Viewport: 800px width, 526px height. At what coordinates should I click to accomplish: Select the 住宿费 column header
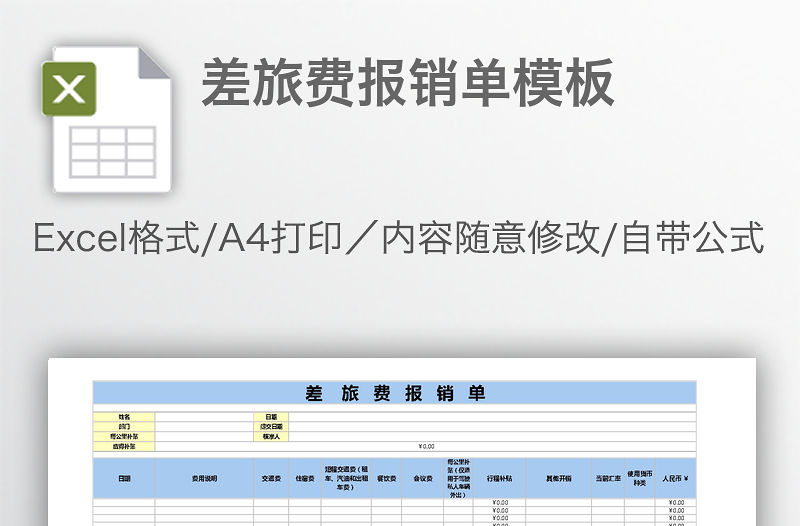305,479
